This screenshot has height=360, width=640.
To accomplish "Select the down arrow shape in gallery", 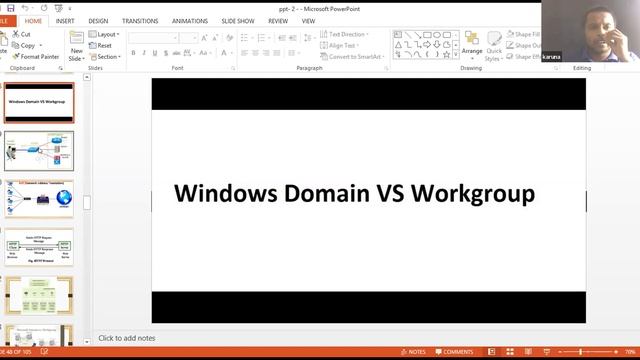I will 437,44.
